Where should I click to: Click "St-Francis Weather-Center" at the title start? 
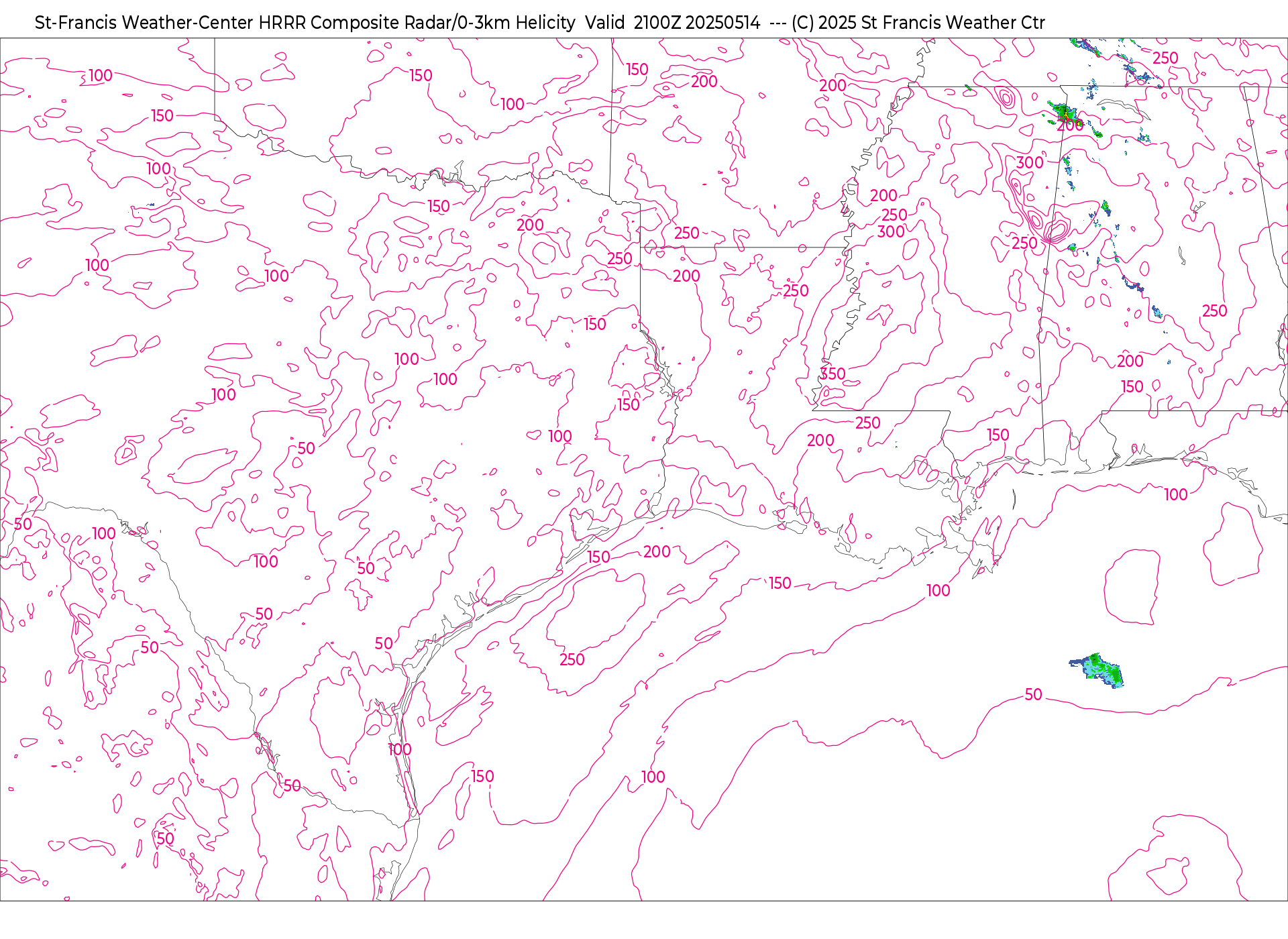144,23
